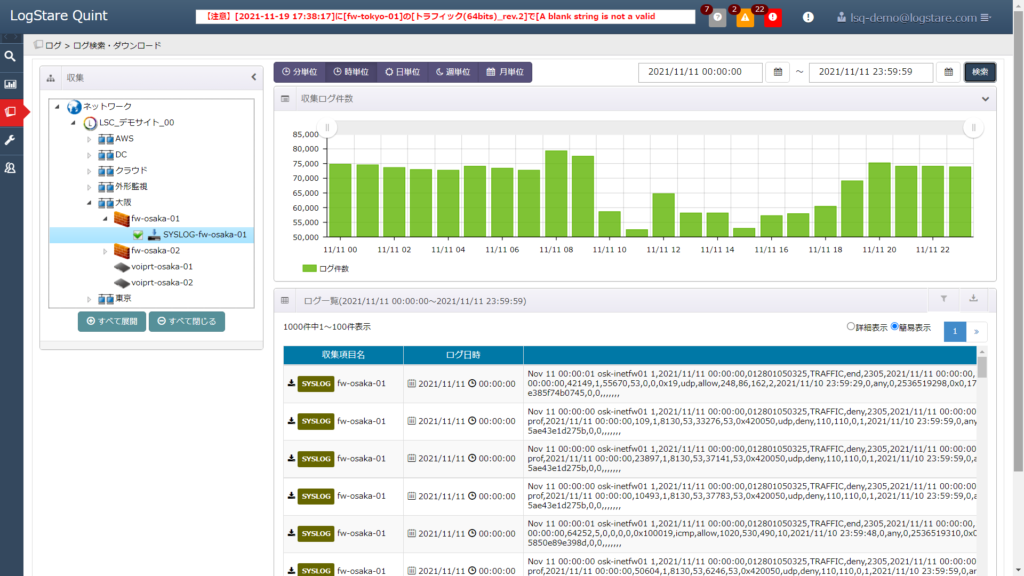The height and width of the screenshot is (576, 1024).
Task: Select the 詳細表示 radio button
Action: (850, 327)
